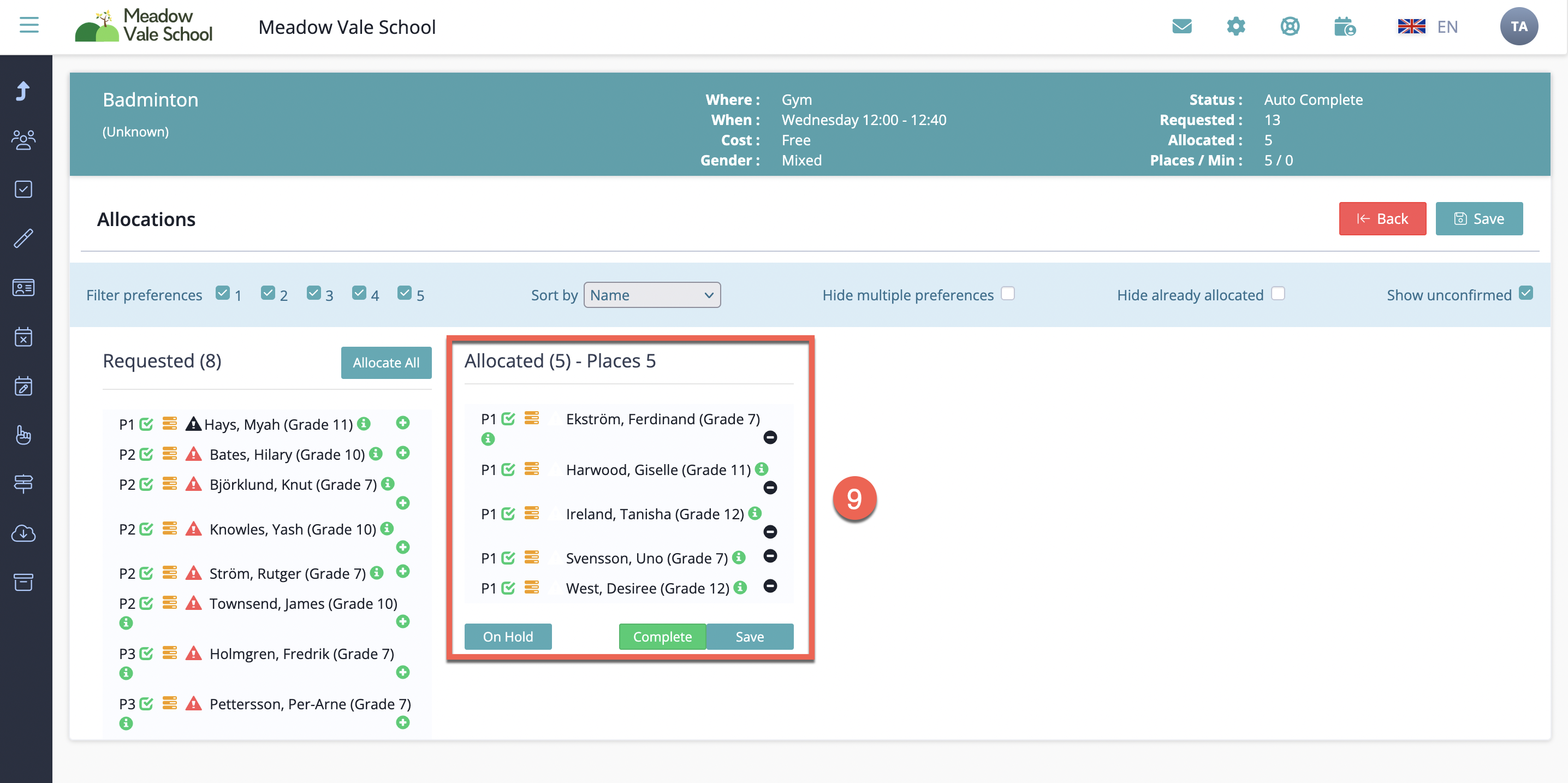
Task: Toggle filter preference 3 checkbox
Action: tap(313, 293)
